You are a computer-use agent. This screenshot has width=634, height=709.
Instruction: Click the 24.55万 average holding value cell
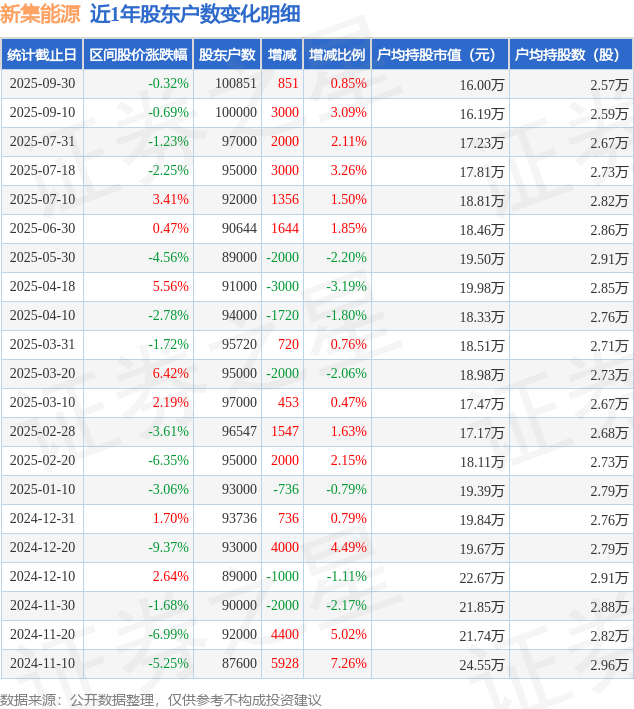pyautogui.click(x=481, y=664)
